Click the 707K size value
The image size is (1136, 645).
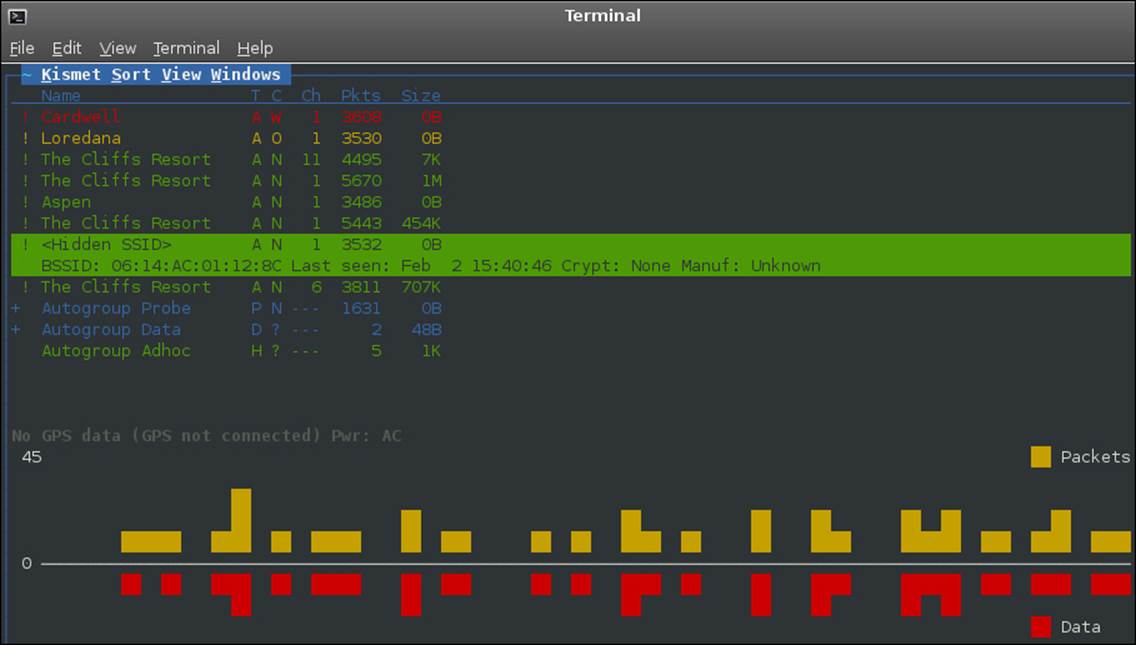(421, 287)
